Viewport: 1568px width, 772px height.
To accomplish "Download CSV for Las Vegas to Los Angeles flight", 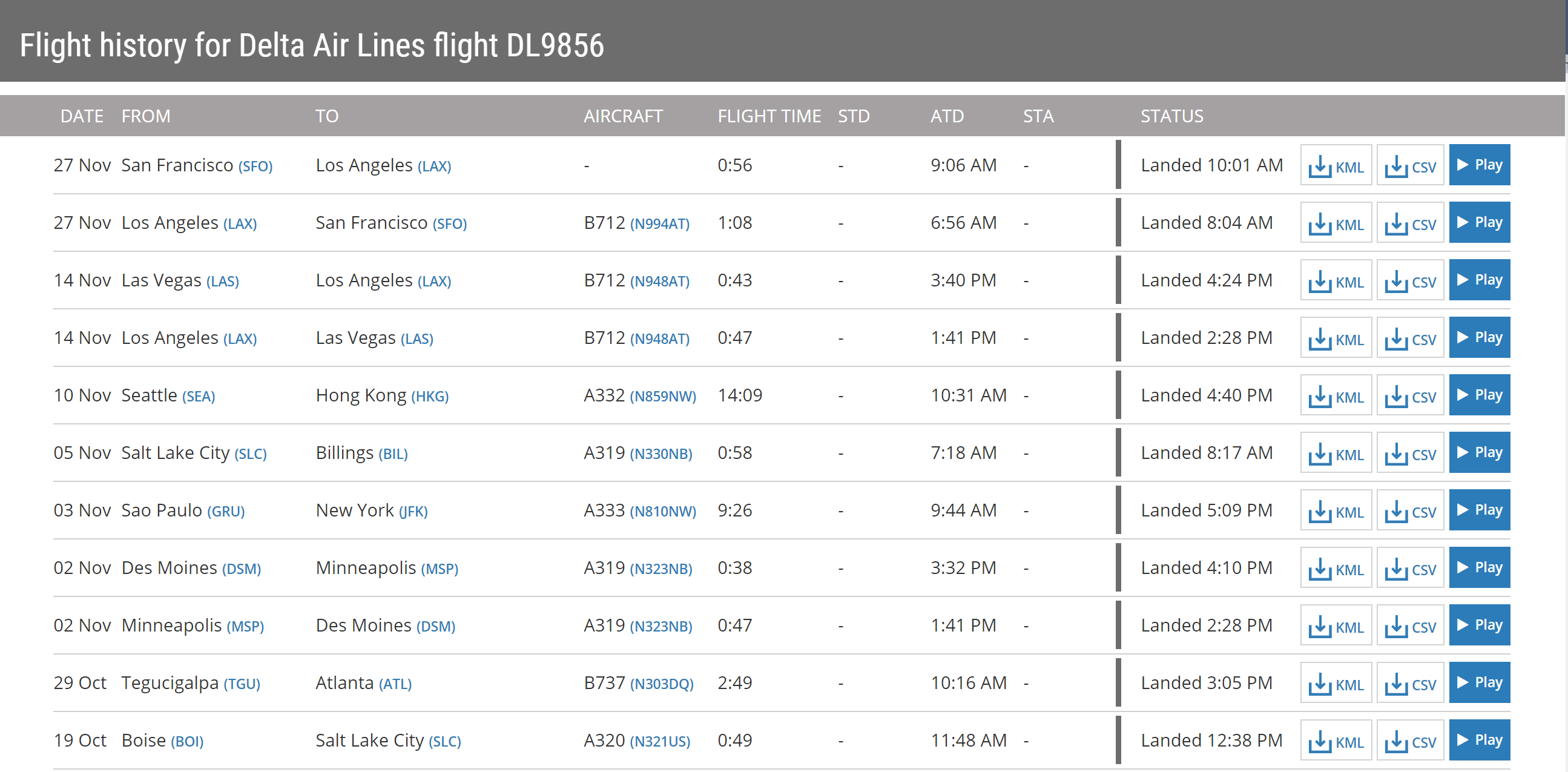I will [x=1410, y=280].
